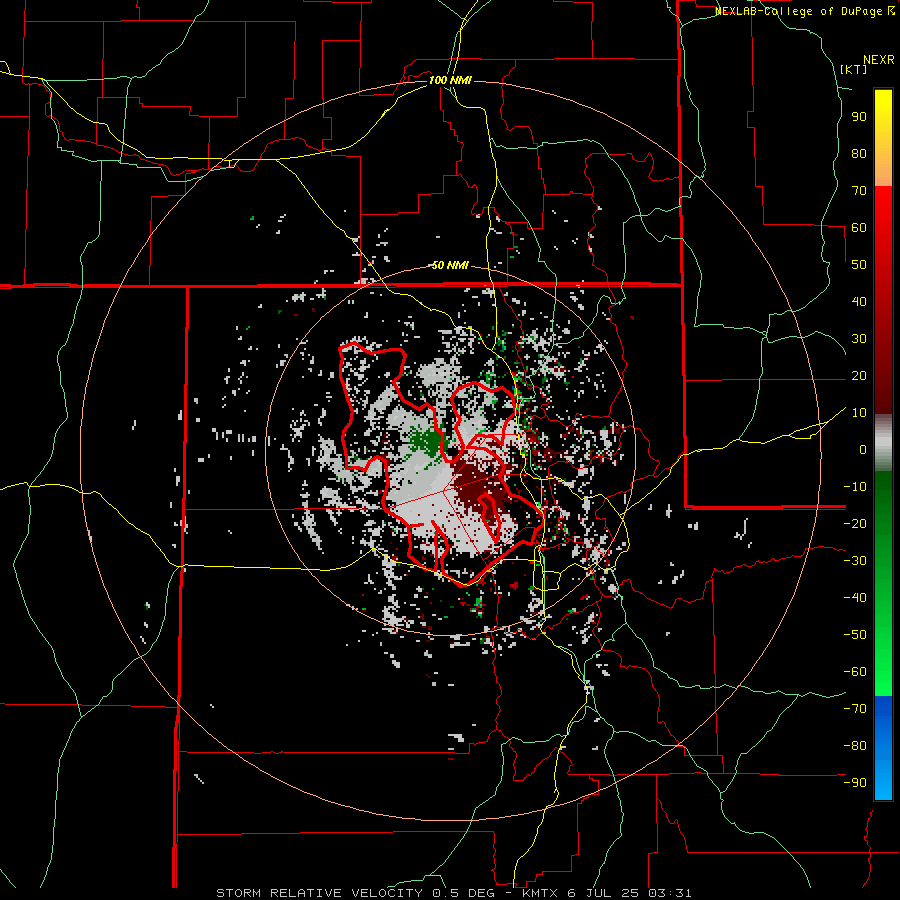This screenshot has width=900, height=900.
Task: Select the 60 tick label on the scale
Action: [x=859, y=227]
